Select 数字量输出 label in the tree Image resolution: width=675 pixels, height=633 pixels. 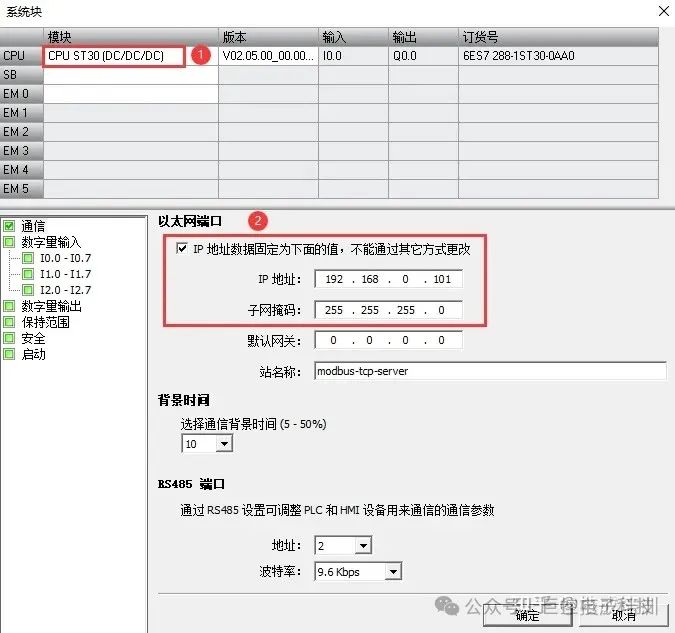click(x=51, y=306)
